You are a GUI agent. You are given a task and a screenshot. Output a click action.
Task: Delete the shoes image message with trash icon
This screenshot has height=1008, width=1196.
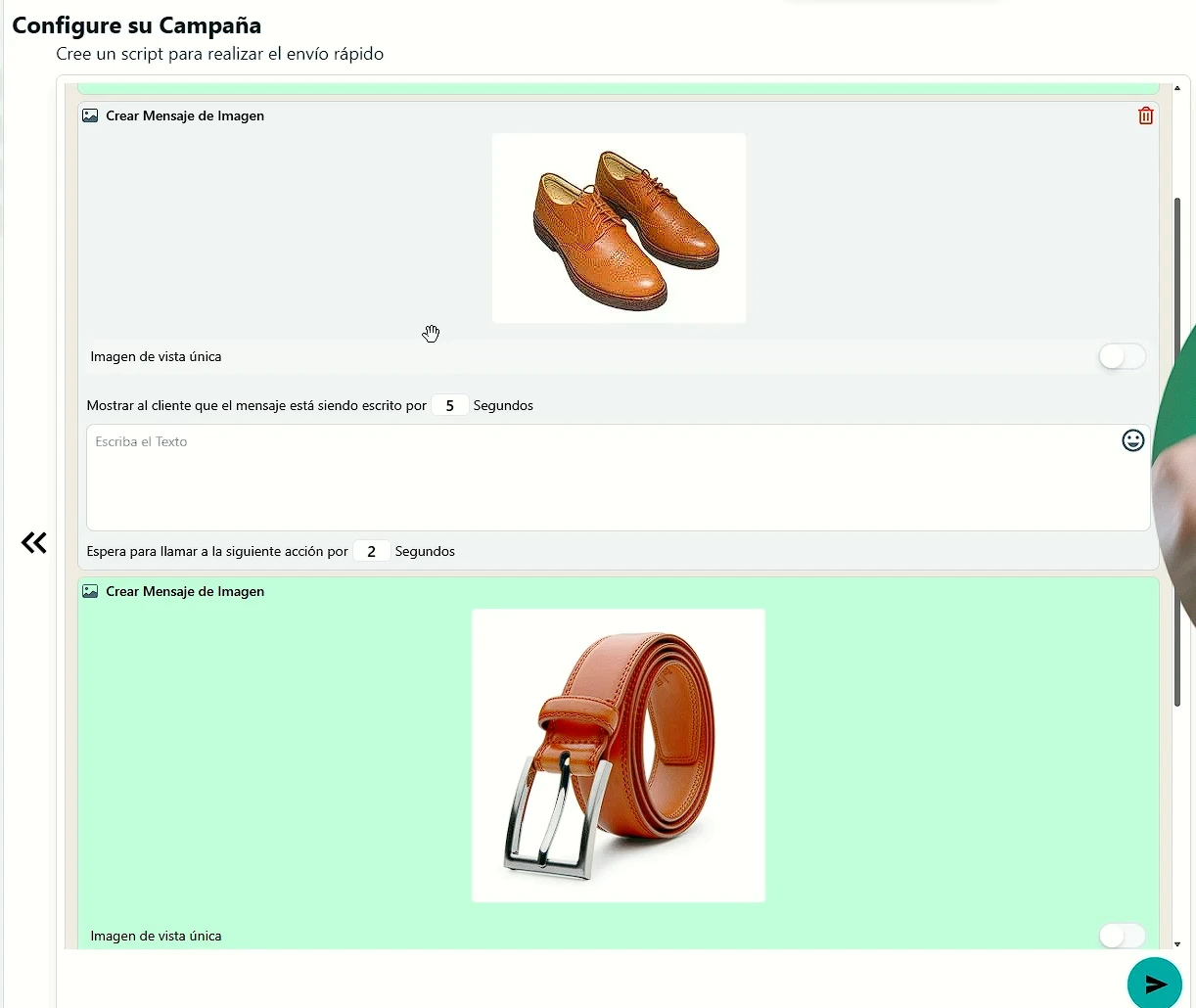coord(1145,115)
